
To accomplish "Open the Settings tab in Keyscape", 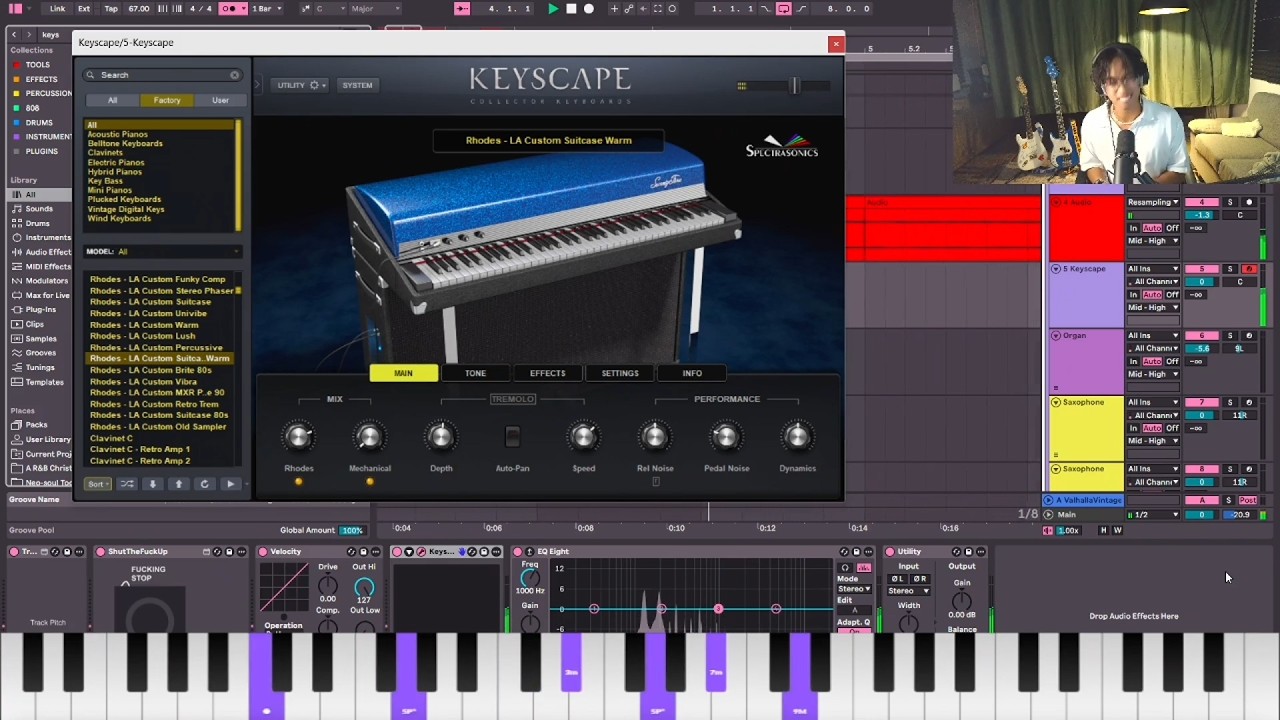I will point(620,373).
